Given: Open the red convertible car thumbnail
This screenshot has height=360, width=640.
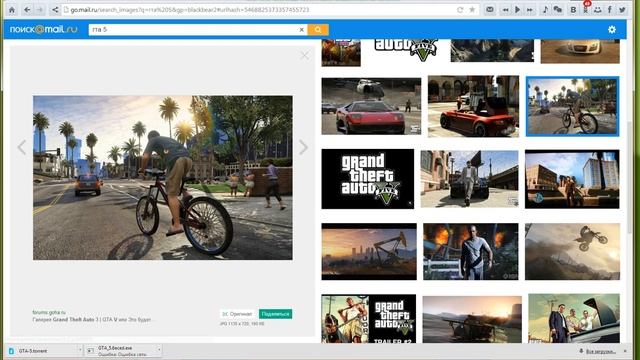Looking at the screenshot, I should [473, 106].
